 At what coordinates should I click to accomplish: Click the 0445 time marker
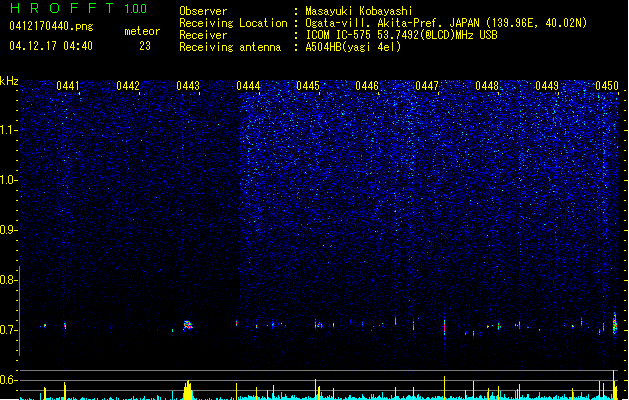(308, 86)
